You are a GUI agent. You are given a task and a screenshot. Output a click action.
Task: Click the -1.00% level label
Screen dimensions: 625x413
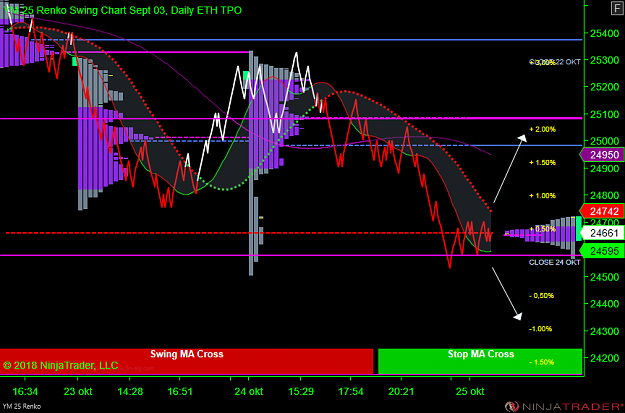(540, 328)
